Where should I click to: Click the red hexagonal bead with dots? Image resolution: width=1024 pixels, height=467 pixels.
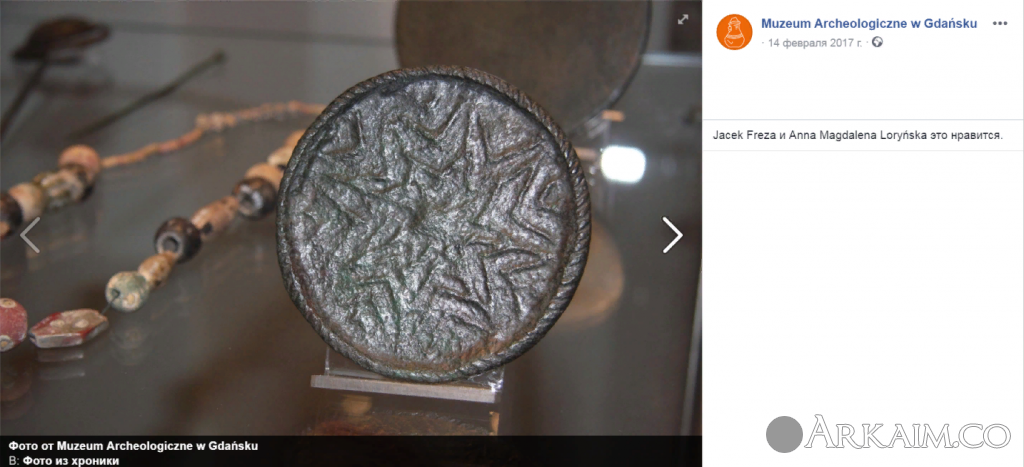pyautogui.click(x=67, y=329)
